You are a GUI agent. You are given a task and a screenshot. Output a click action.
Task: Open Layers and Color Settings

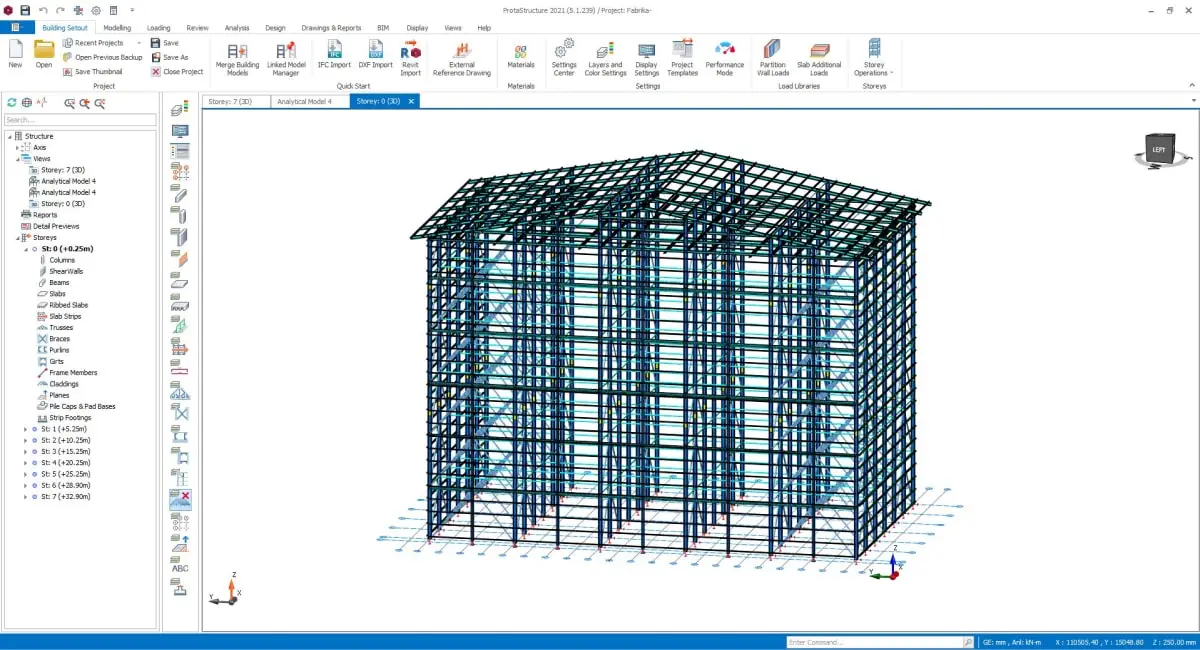point(604,56)
